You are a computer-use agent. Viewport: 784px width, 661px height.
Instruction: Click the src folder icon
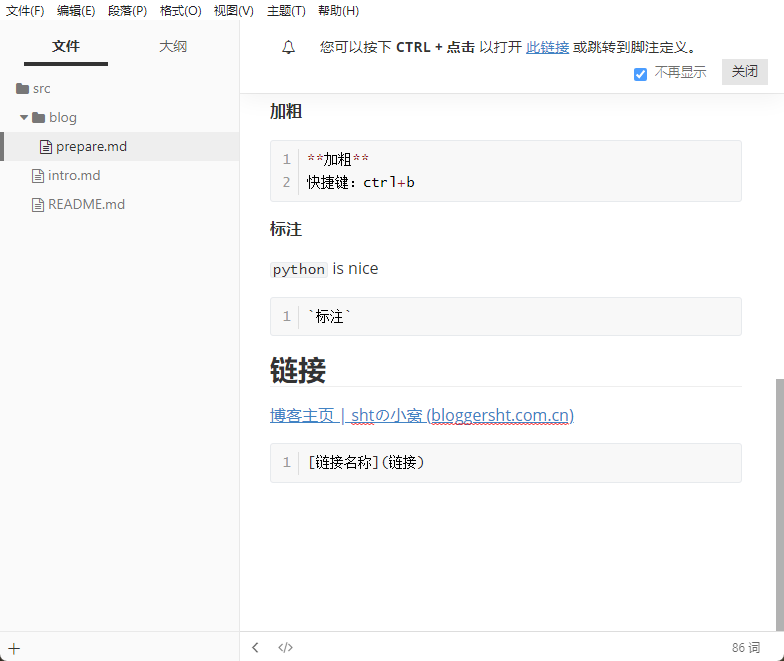click(x=22, y=88)
